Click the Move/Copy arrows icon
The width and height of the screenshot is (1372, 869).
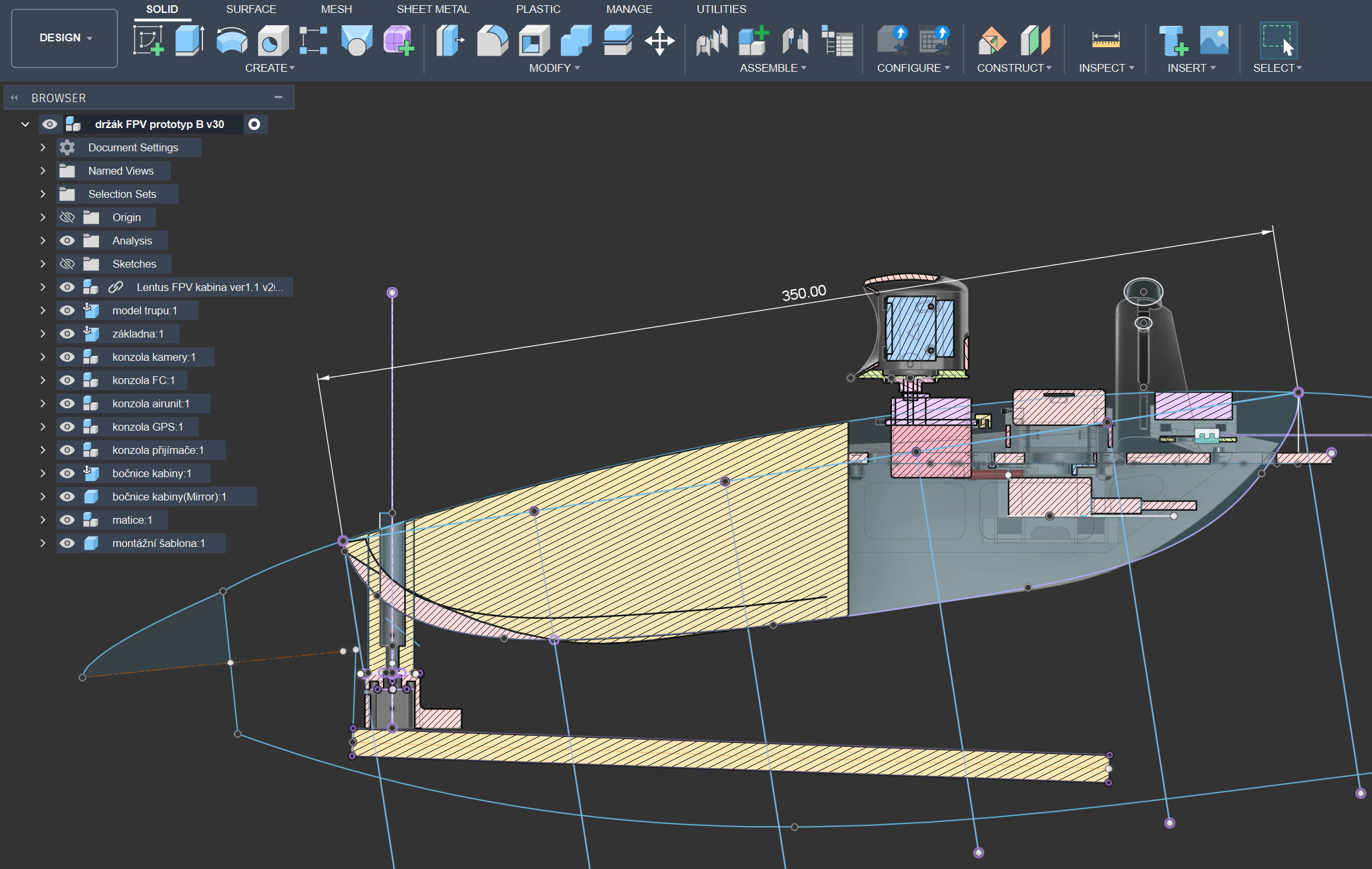pos(659,40)
